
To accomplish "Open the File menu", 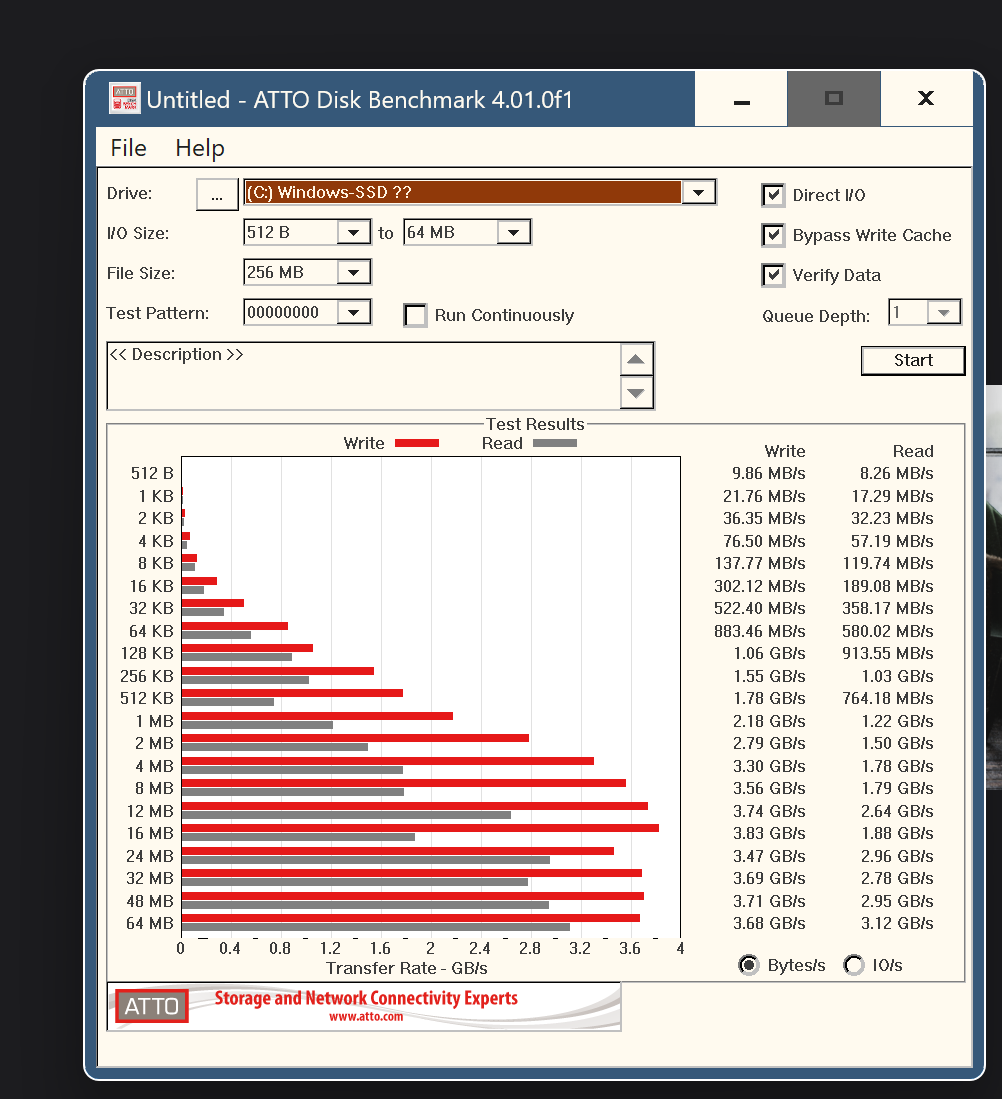I will (x=128, y=148).
